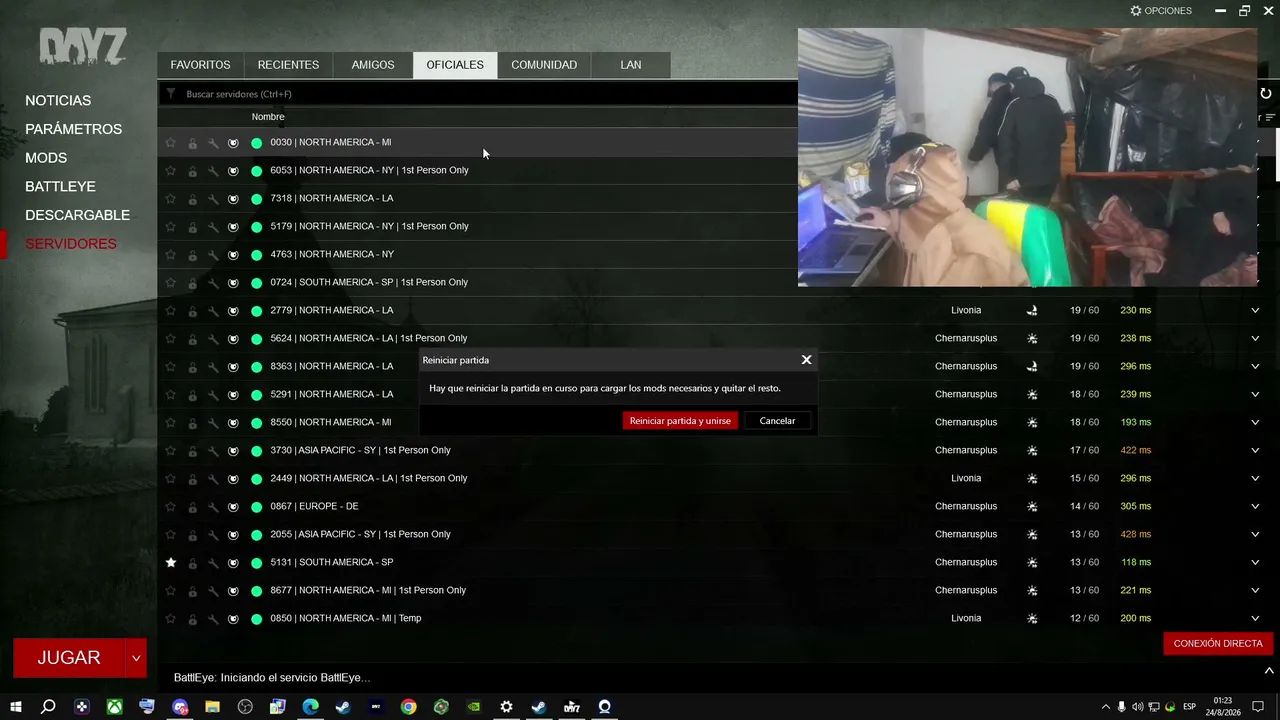Click the BattlEye icon on the 3730 Asia Pacific row
This screenshot has height=720, width=1280.
[x=233, y=451]
